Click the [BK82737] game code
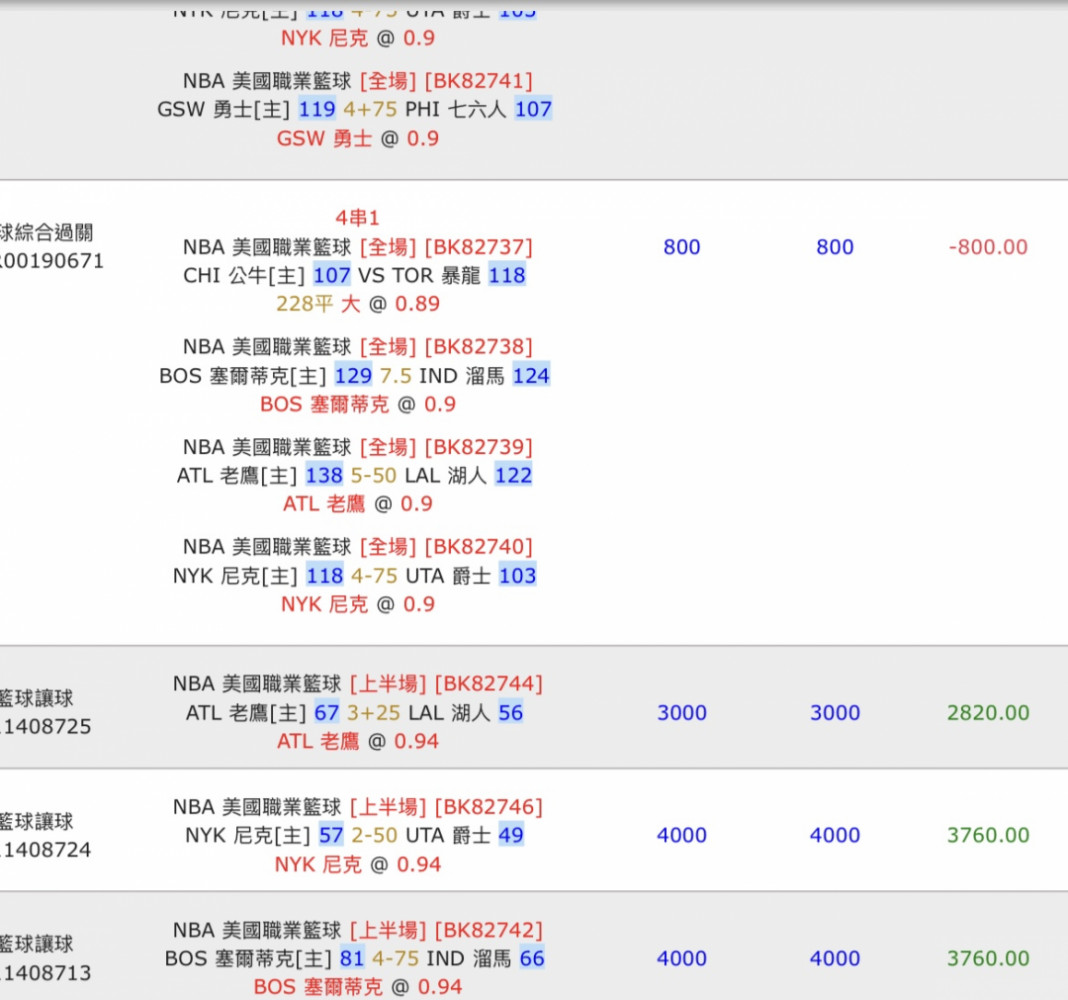Viewport: 1068px width, 1000px height. pyautogui.click(x=479, y=247)
